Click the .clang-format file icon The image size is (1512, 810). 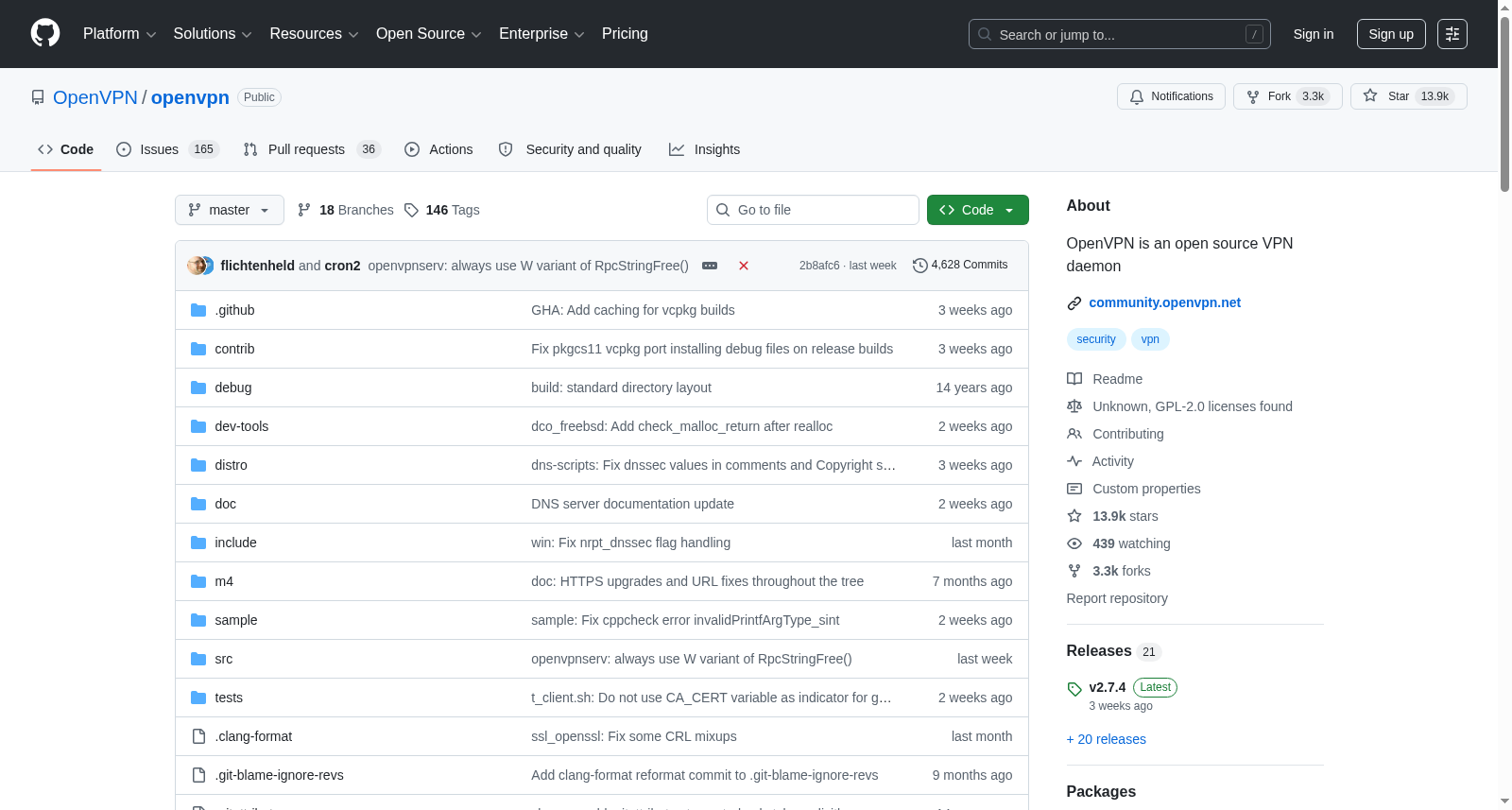click(198, 736)
